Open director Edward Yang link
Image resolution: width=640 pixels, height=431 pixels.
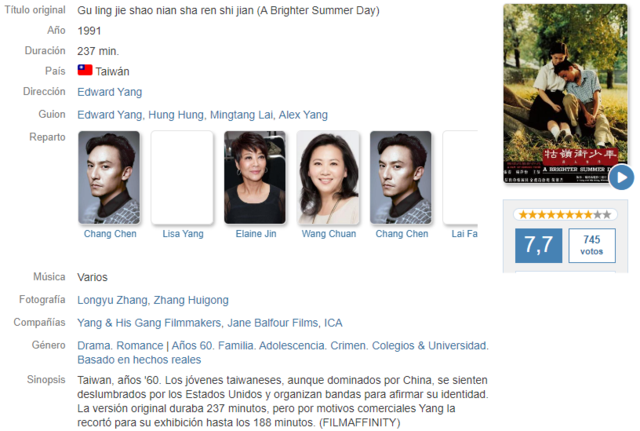pos(110,92)
